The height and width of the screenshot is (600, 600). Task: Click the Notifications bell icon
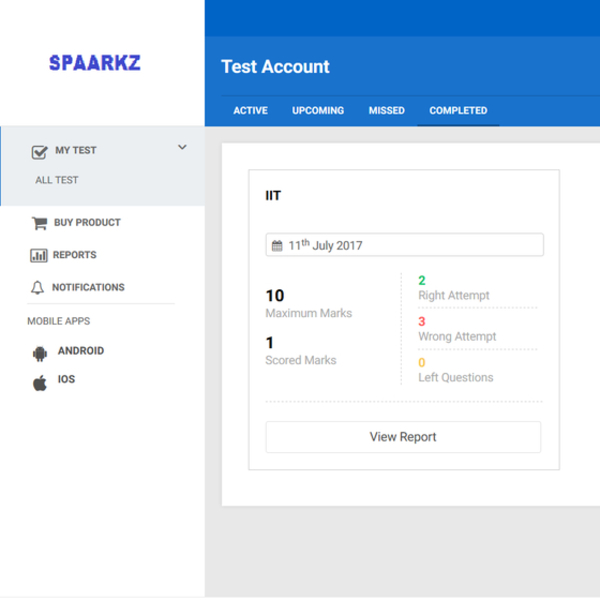[38, 288]
